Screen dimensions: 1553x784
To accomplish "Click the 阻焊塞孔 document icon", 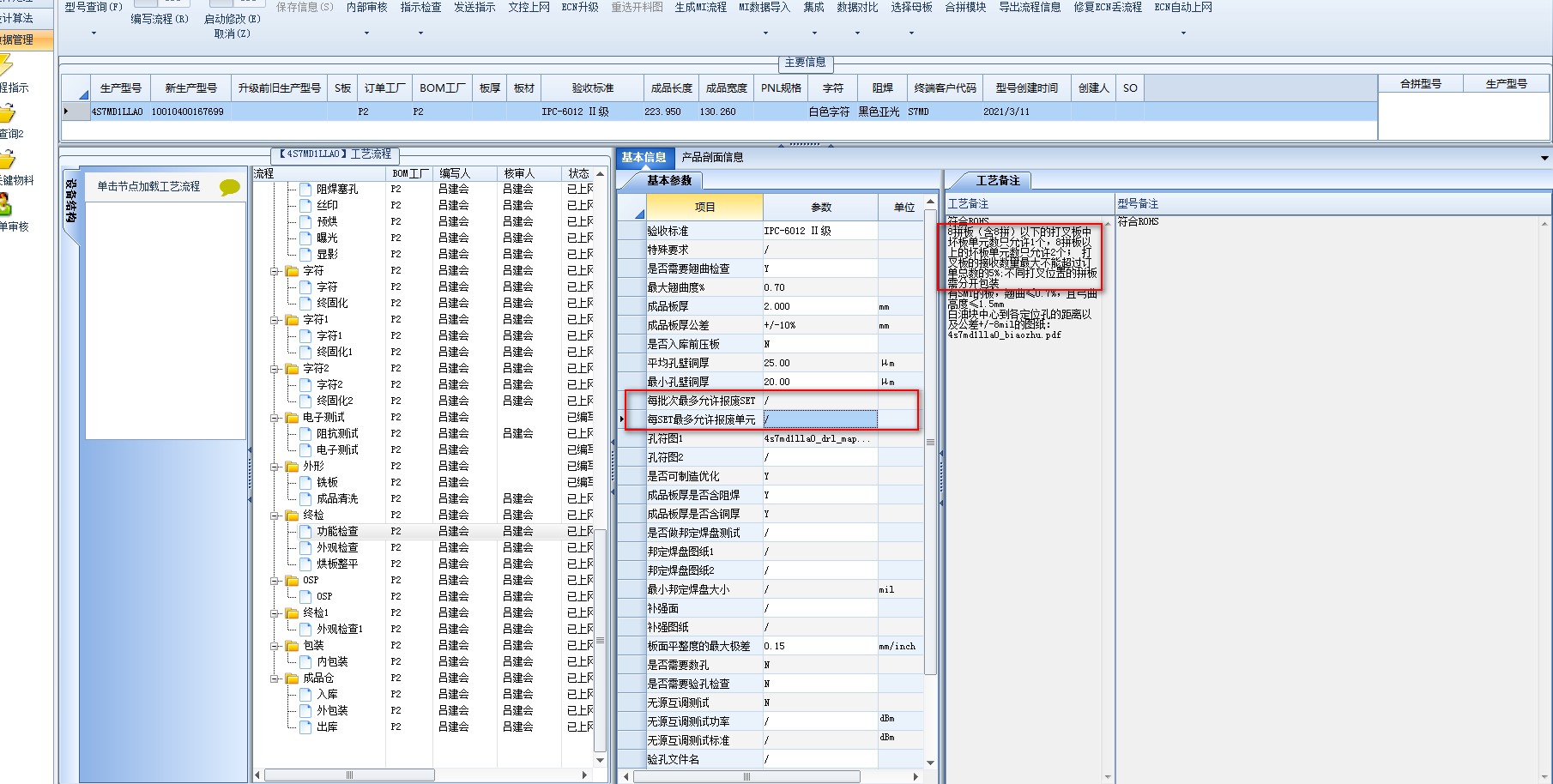I will [305, 190].
